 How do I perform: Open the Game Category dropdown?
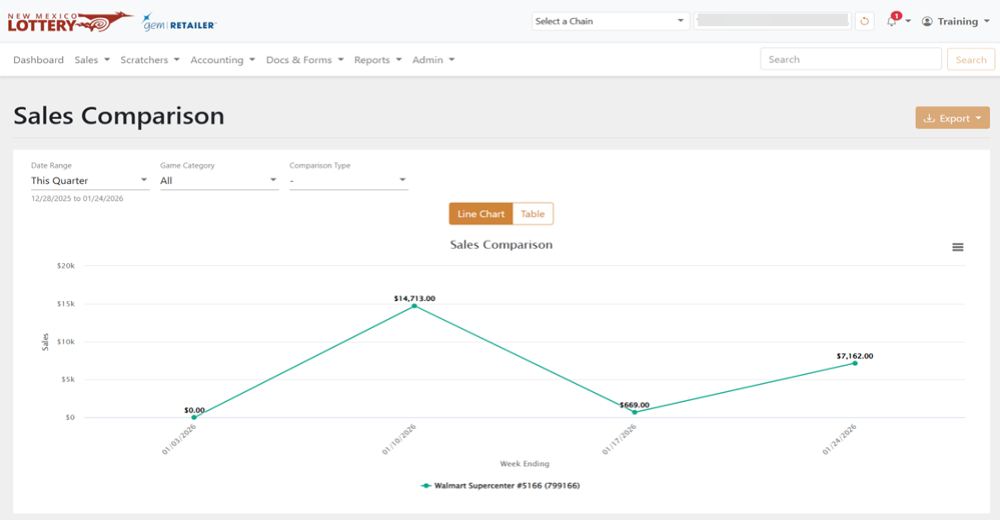[219, 181]
